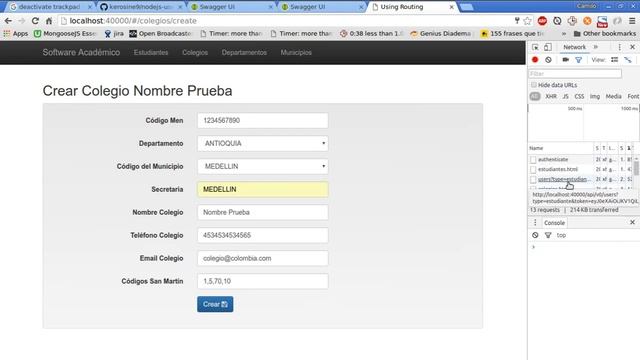This screenshot has width=640, height=360.
Task: Select the Network tab in DevTools
Action: 574,47
